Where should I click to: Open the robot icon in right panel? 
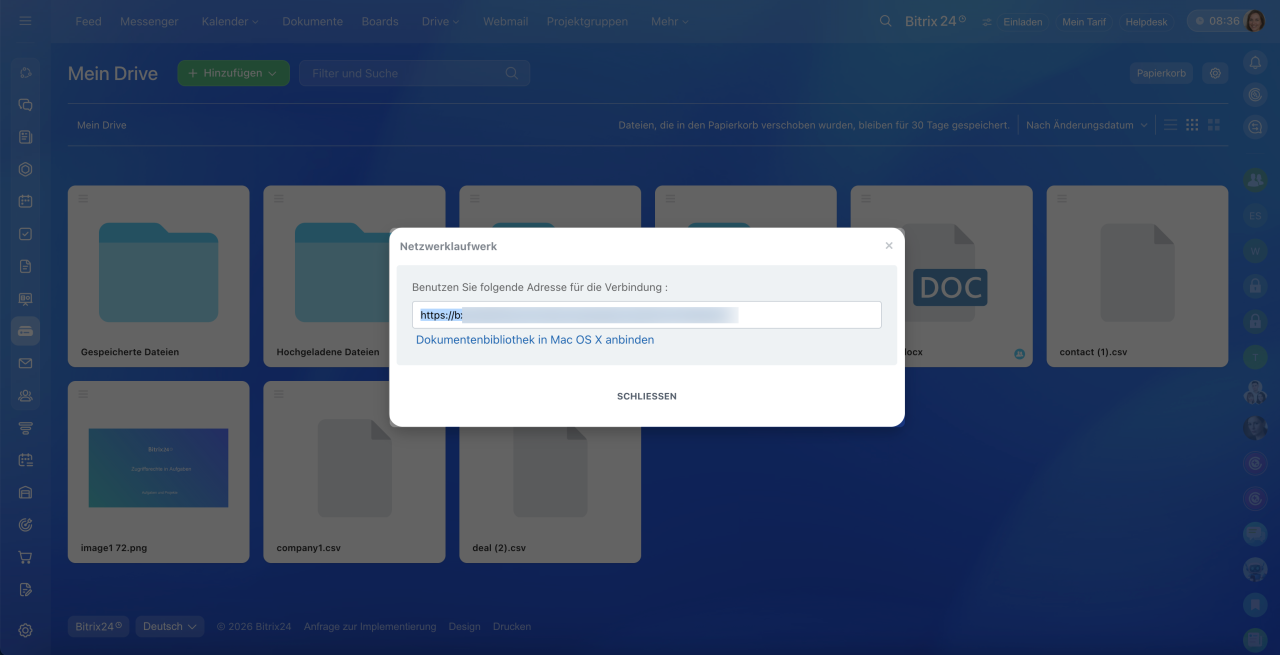pos(1255,569)
